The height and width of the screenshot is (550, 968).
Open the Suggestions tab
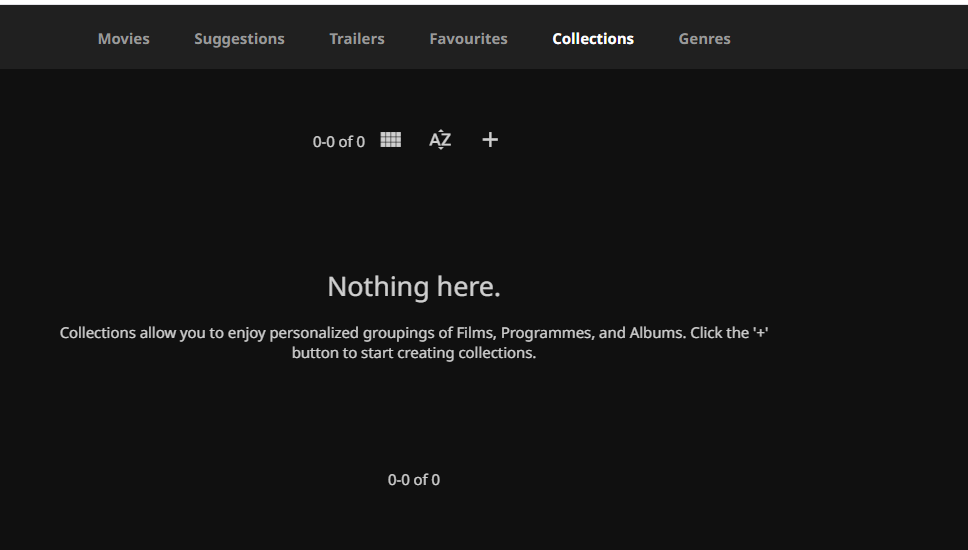click(239, 39)
